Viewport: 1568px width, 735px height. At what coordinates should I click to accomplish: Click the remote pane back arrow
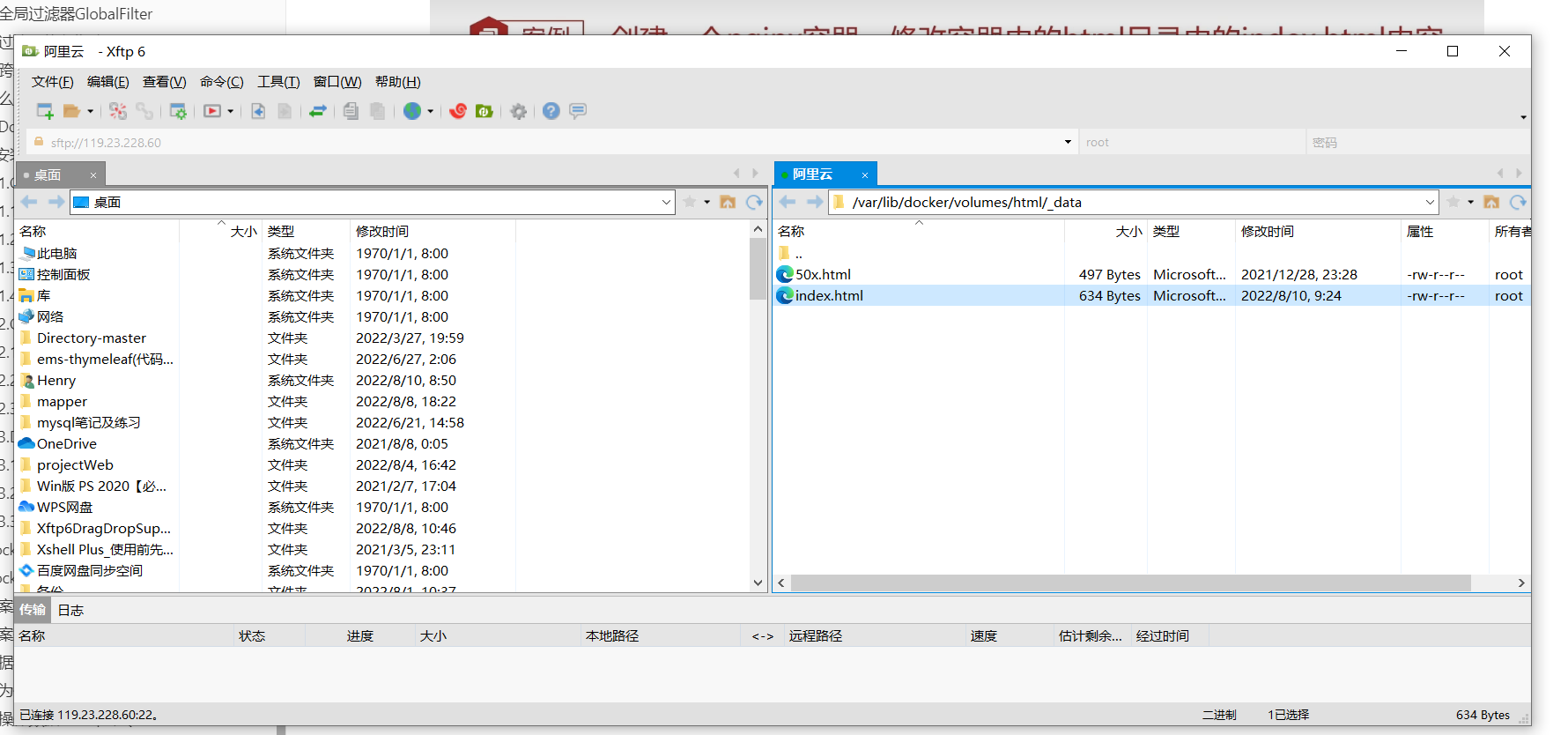click(x=788, y=203)
